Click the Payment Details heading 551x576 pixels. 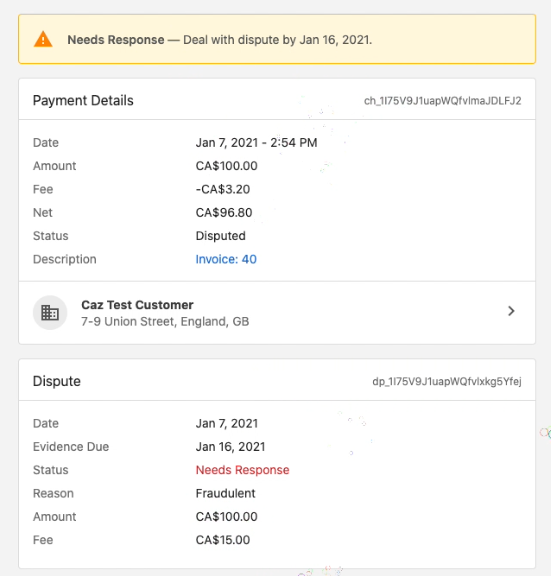83,101
